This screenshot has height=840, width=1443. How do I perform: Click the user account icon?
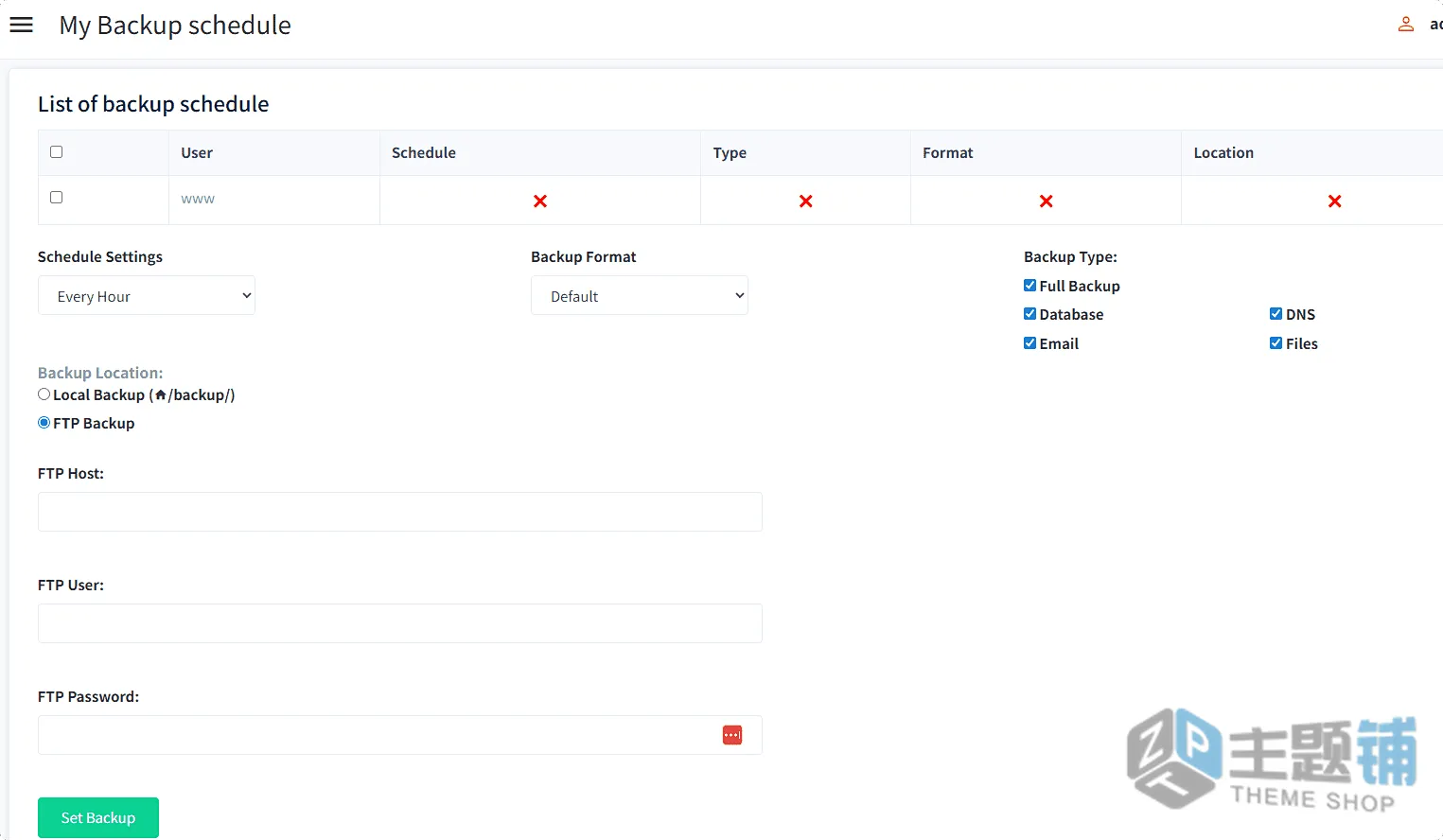click(x=1406, y=25)
